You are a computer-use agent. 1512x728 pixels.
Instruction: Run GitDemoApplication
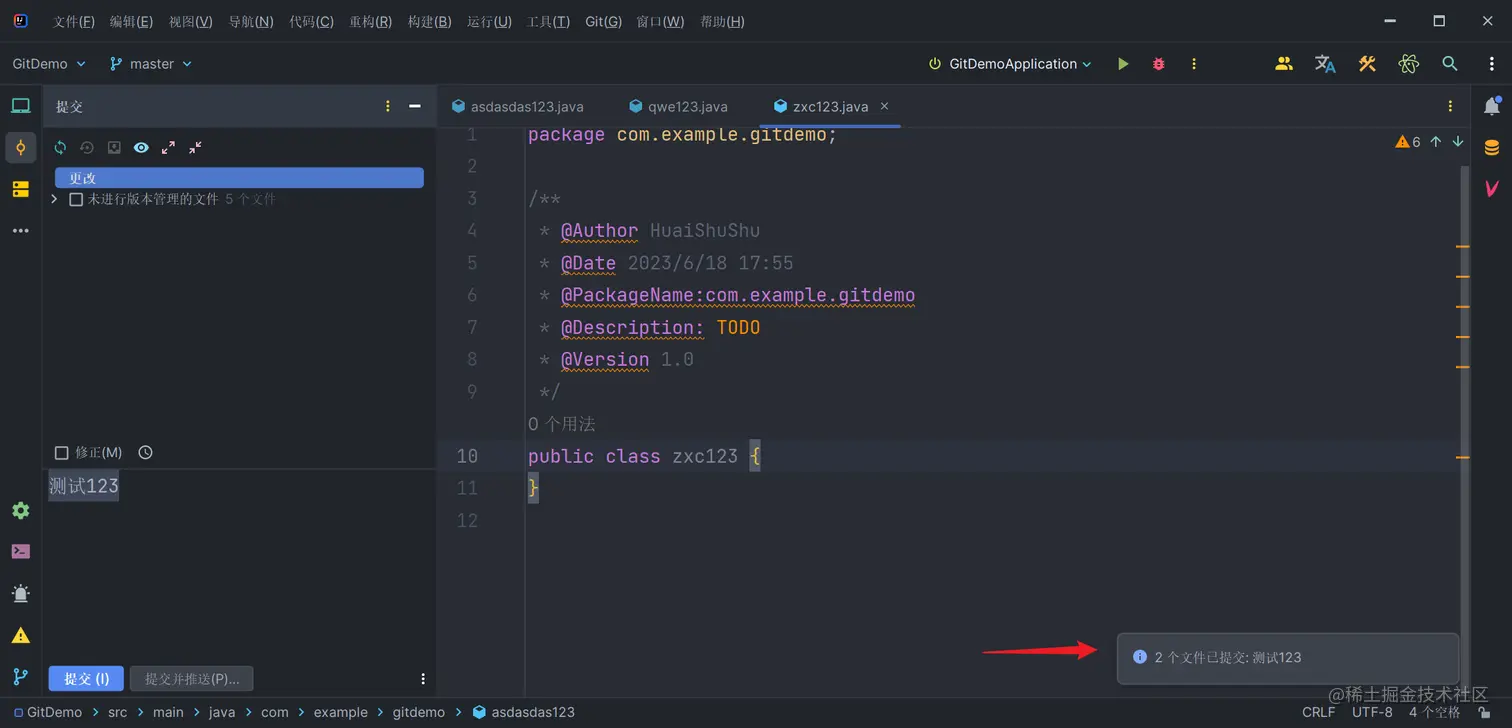[1123, 64]
